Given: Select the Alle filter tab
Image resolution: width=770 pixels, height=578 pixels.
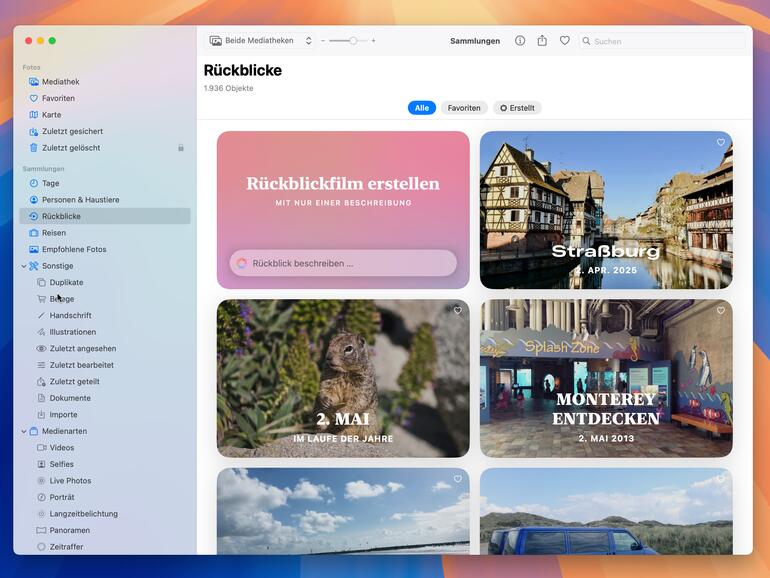Looking at the screenshot, I should pos(421,108).
